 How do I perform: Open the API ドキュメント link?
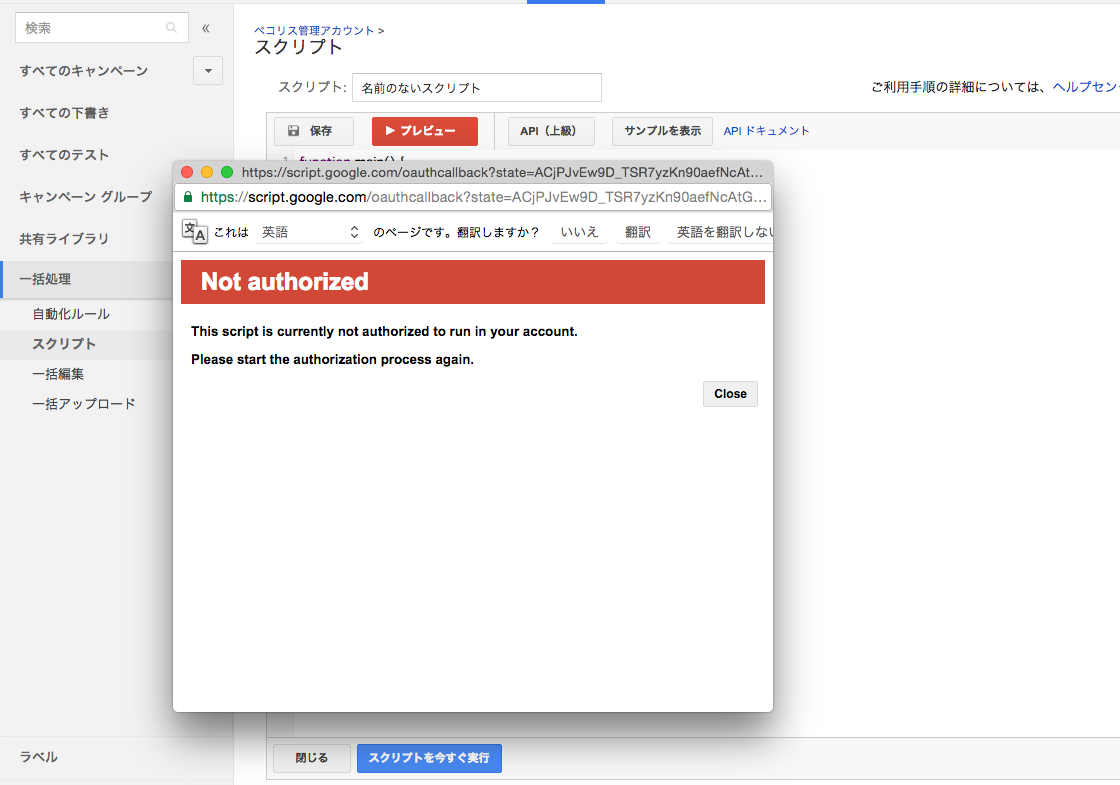pos(766,131)
